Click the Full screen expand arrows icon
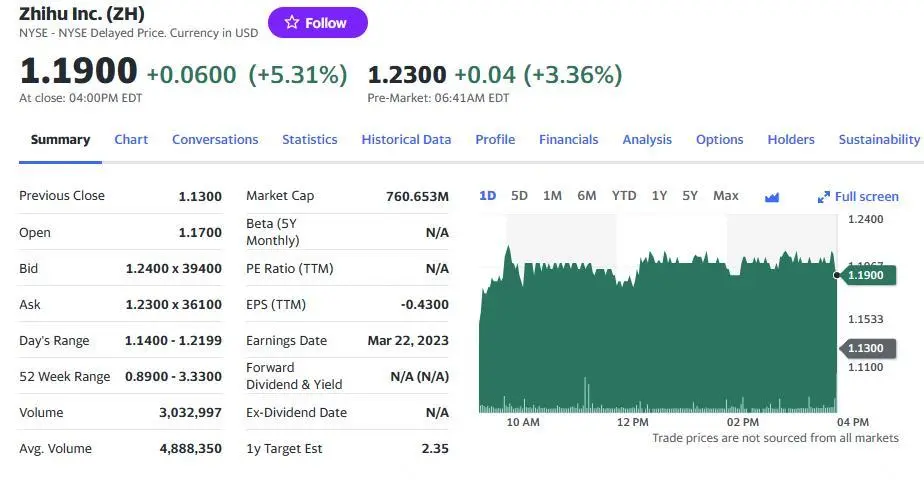This screenshot has height=493, width=924. (824, 197)
